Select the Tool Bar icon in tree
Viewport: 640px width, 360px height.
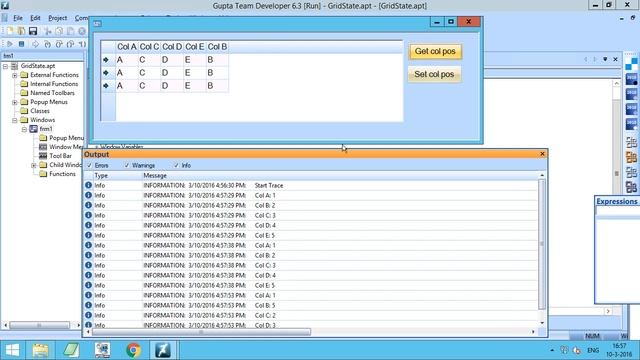[x=43, y=156]
